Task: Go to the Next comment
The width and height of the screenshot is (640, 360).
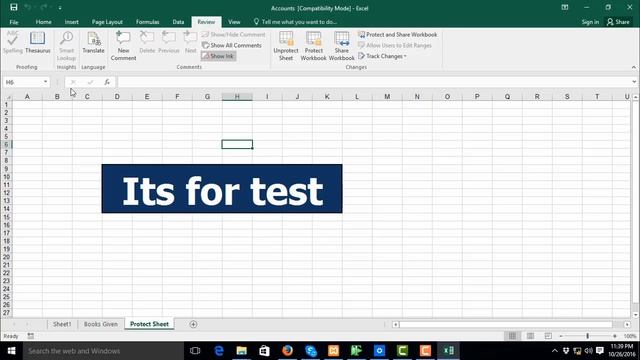Action: point(190,42)
